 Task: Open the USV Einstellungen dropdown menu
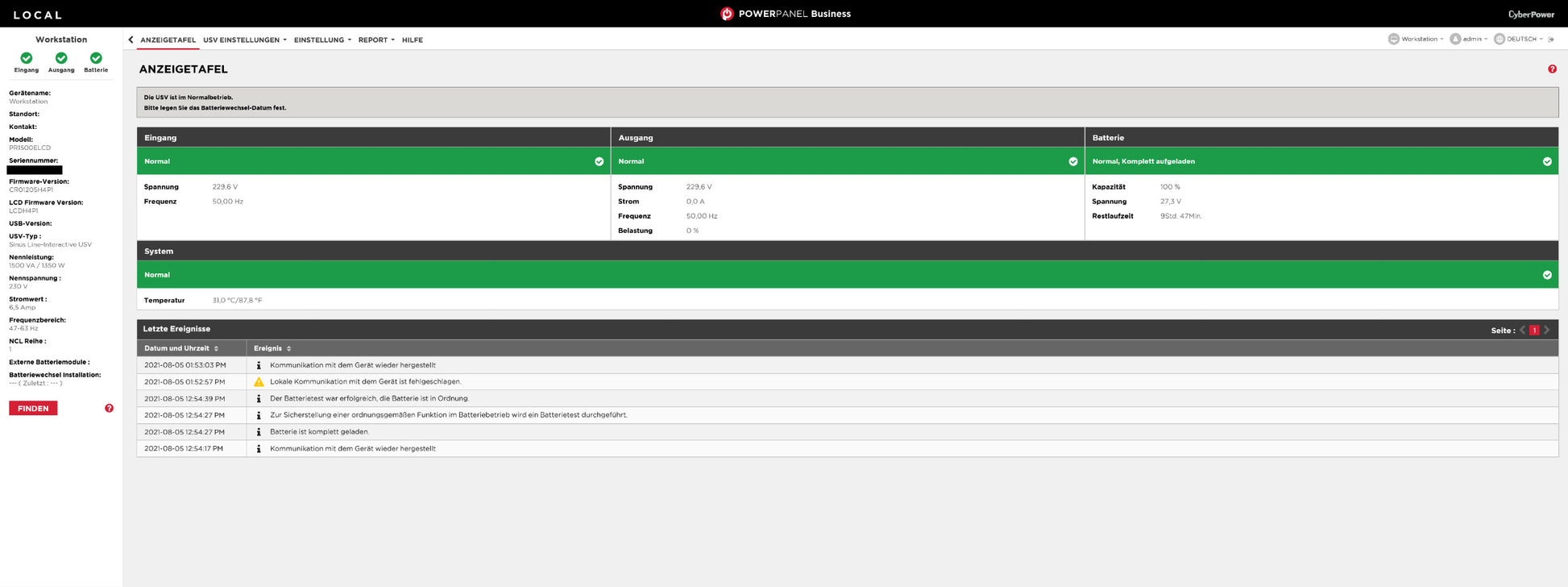[x=244, y=40]
